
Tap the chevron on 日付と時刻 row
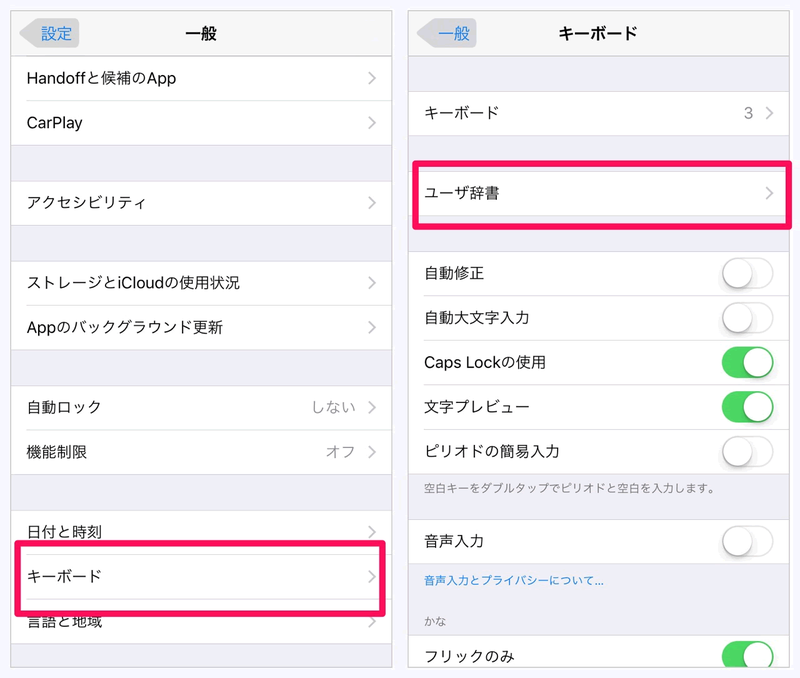[372, 532]
